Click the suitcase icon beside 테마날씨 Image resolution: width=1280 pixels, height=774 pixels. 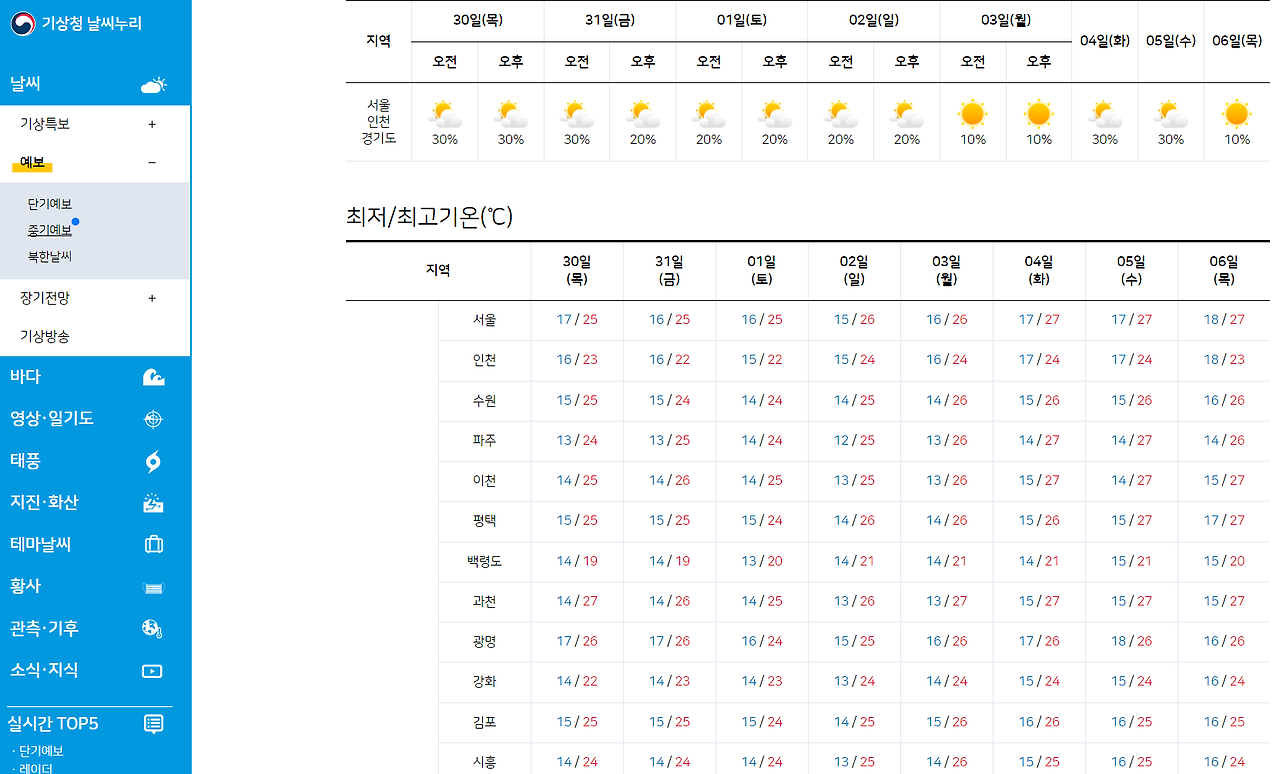[x=153, y=545]
